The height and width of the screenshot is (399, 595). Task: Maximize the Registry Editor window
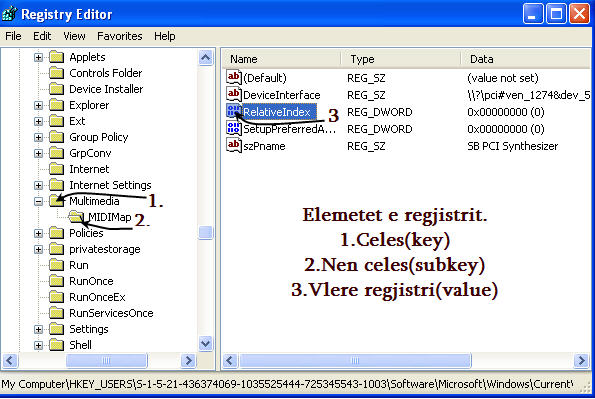click(556, 14)
